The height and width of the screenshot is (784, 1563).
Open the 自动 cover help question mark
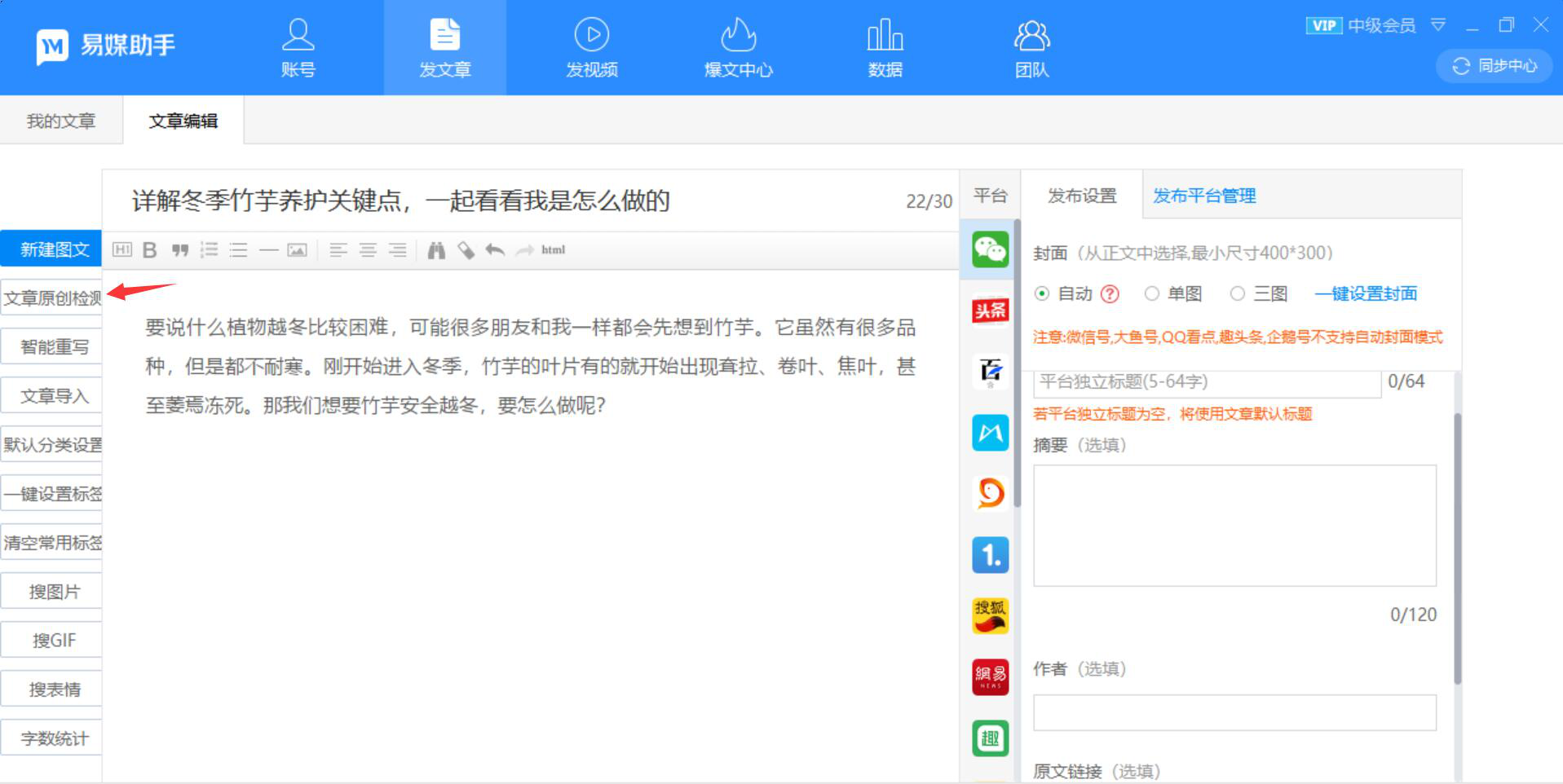pyautogui.click(x=1110, y=294)
